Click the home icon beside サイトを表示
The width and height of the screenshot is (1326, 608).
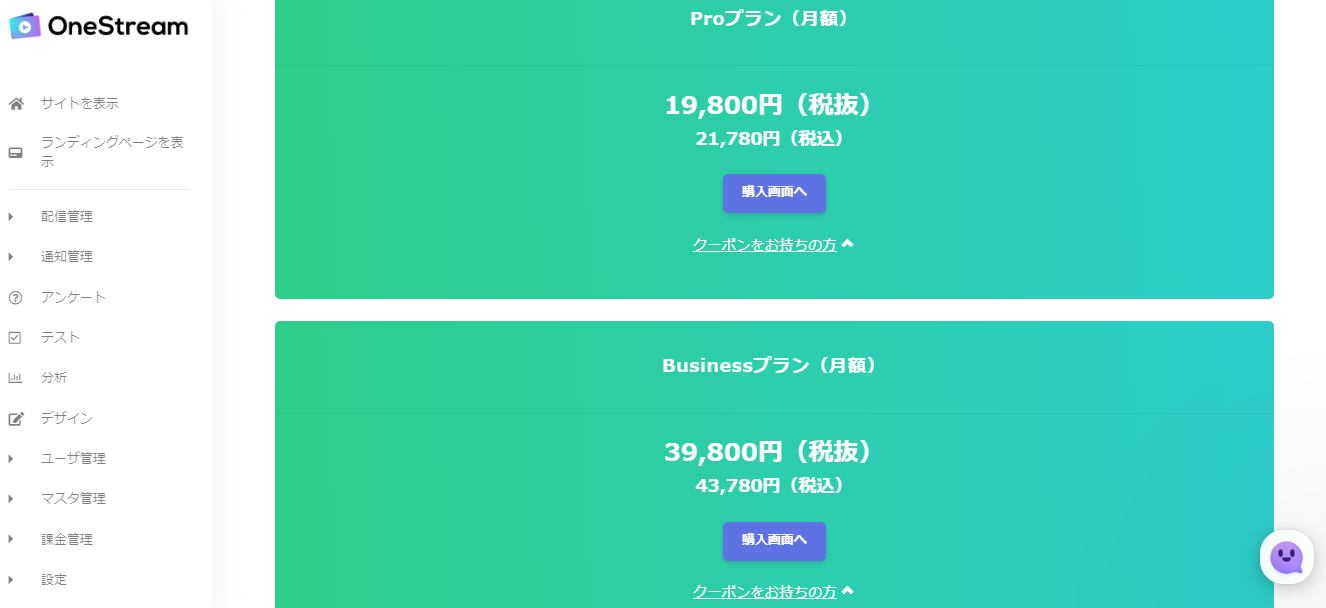coord(16,103)
